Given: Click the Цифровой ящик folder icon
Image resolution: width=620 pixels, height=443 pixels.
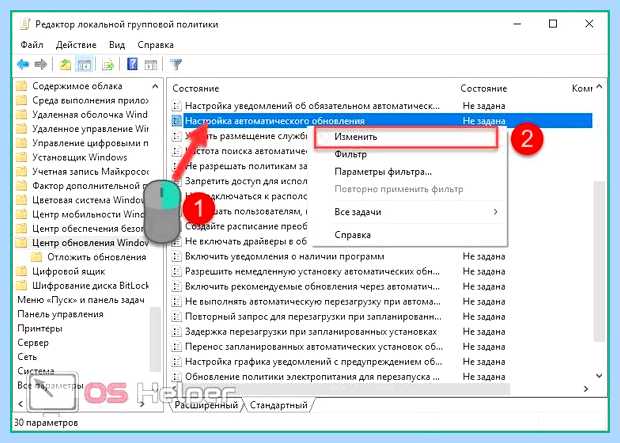Looking at the screenshot, I should (x=21, y=271).
